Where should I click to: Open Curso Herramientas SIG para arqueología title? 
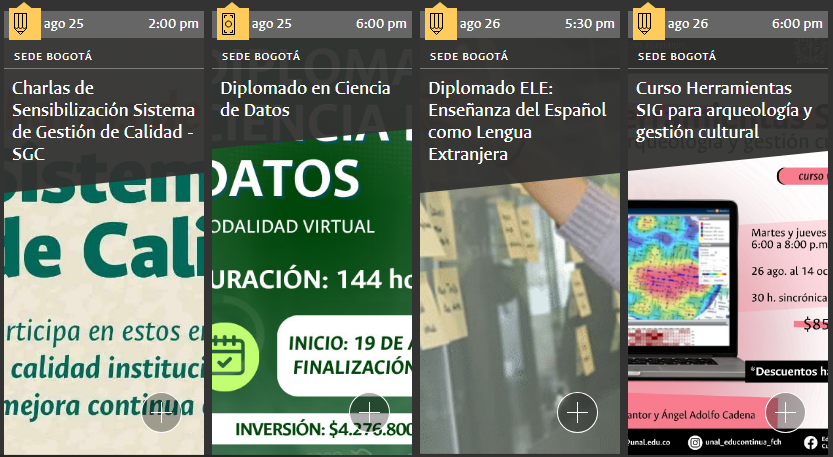(724, 109)
